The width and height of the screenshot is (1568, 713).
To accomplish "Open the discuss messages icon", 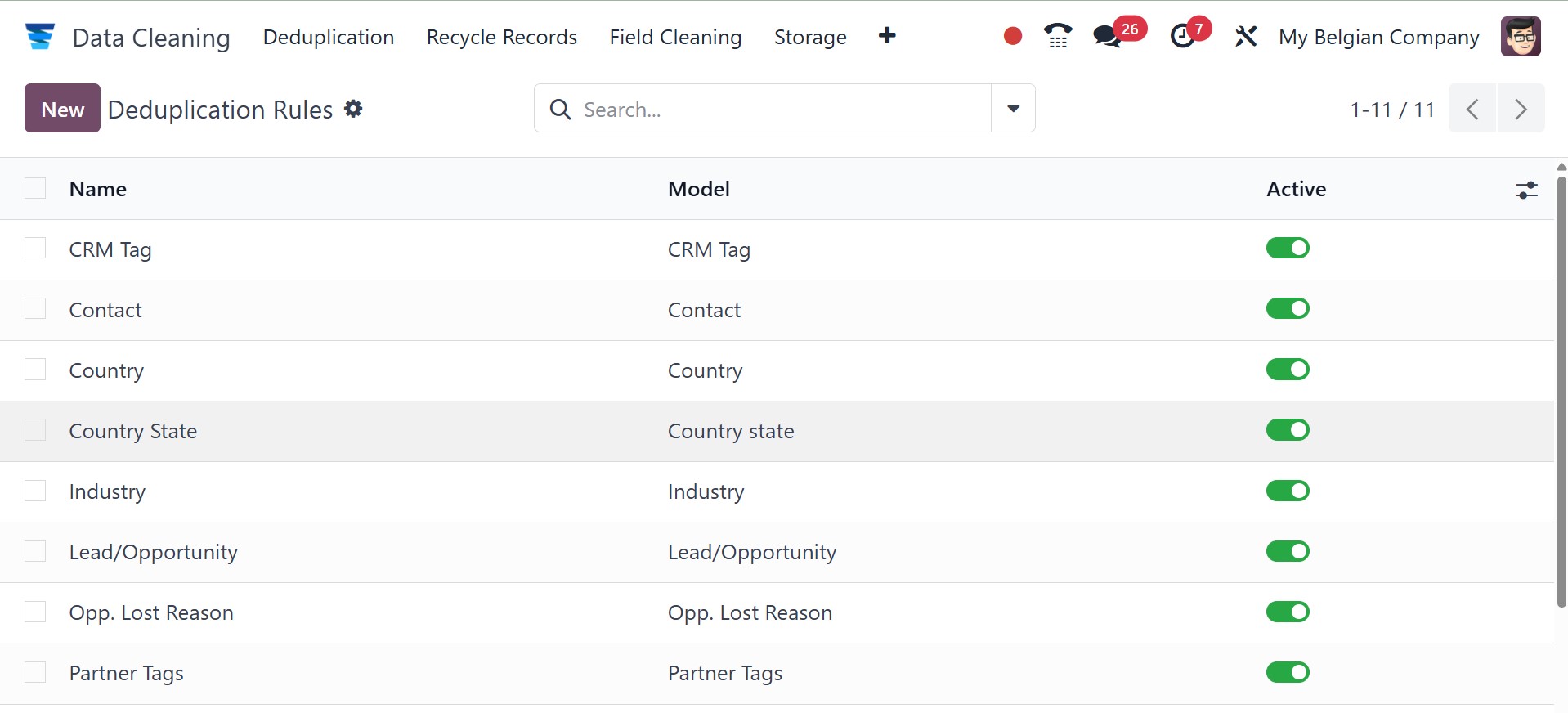I will click(x=1108, y=37).
